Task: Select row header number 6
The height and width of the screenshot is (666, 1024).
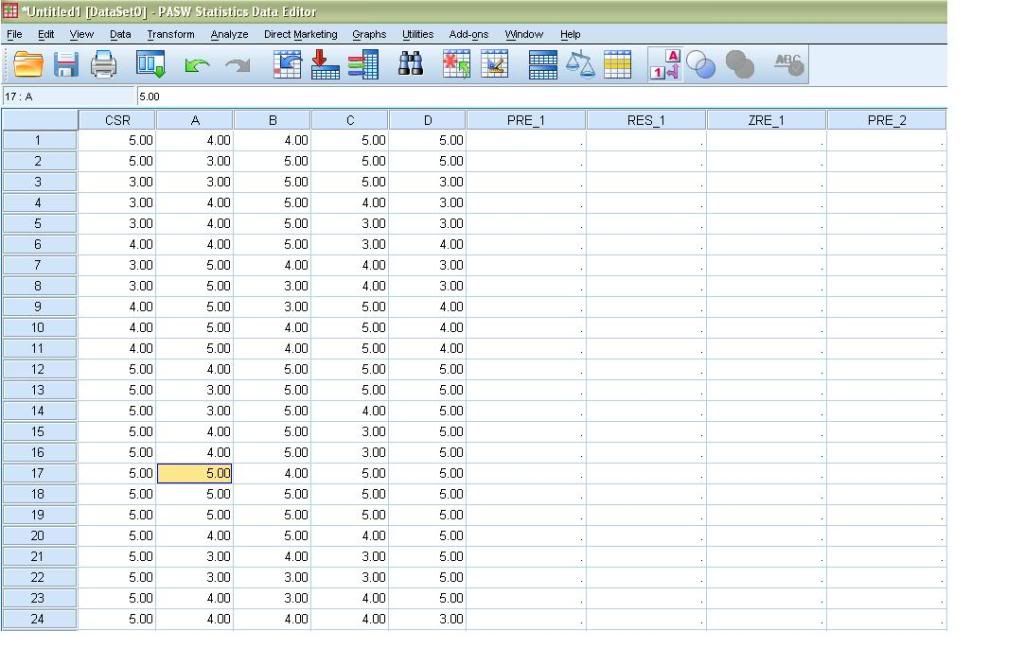Action: pyautogui.click(x=39, y=244)
